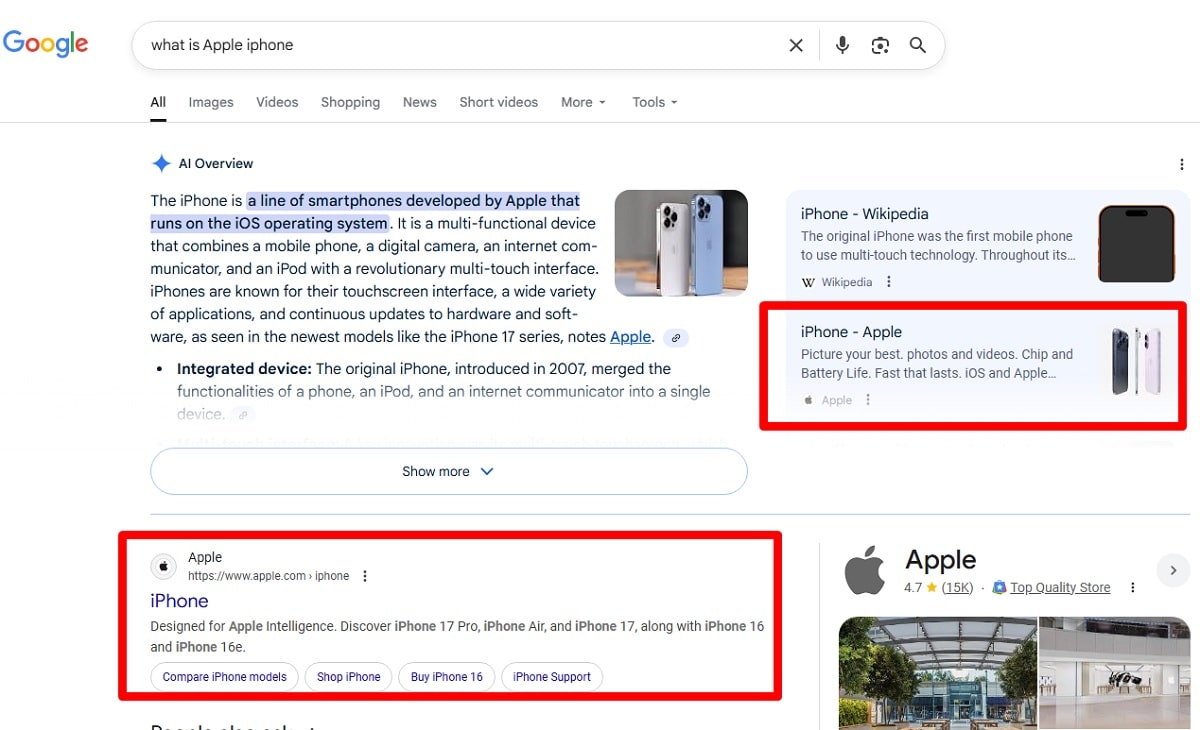Click the Google logo

coord(45,43)
